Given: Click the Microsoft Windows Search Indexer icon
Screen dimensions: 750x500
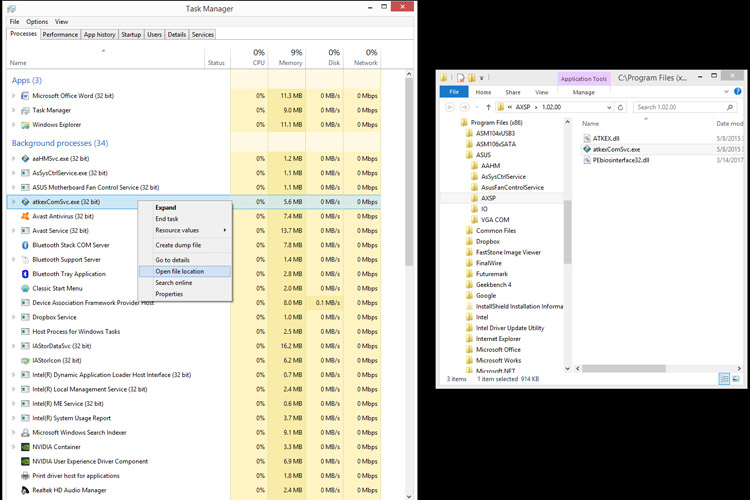Looking at the screenshot, I should (25, 433).
